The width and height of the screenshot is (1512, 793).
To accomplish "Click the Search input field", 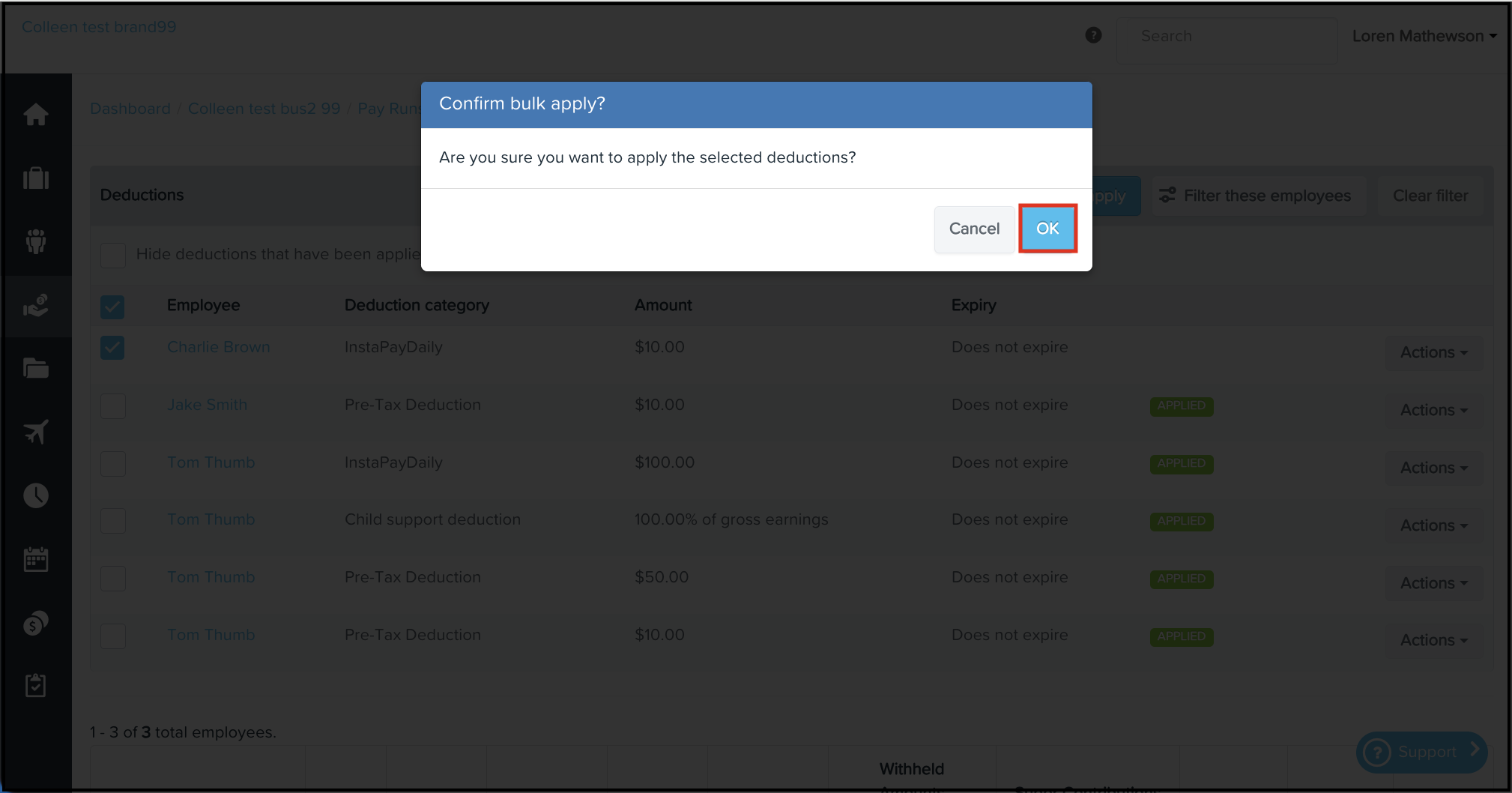I will pyautogui.click(x=1226, y=36).
